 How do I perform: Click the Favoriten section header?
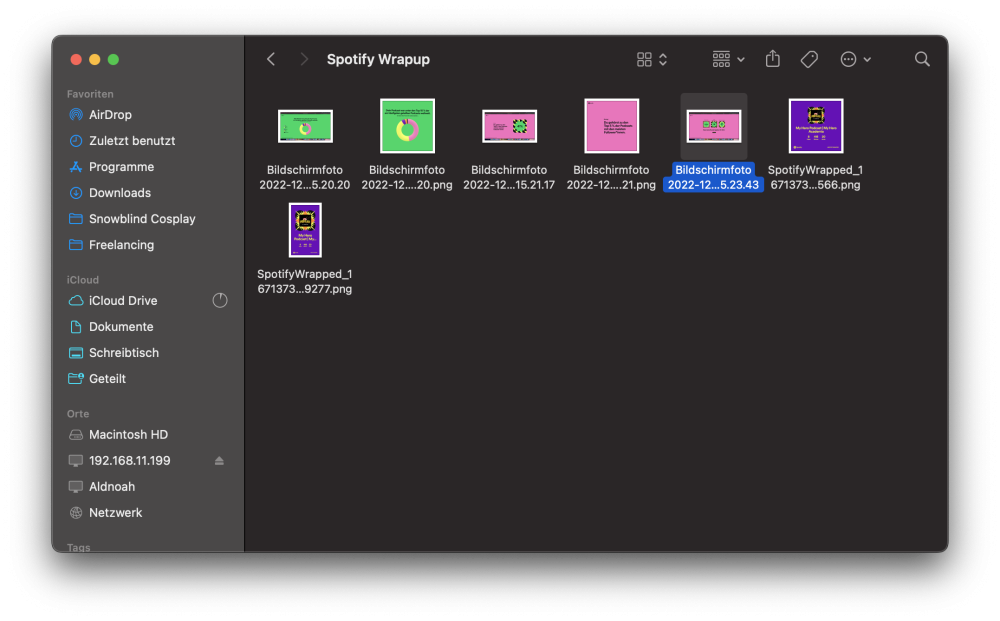coord(90,94)
